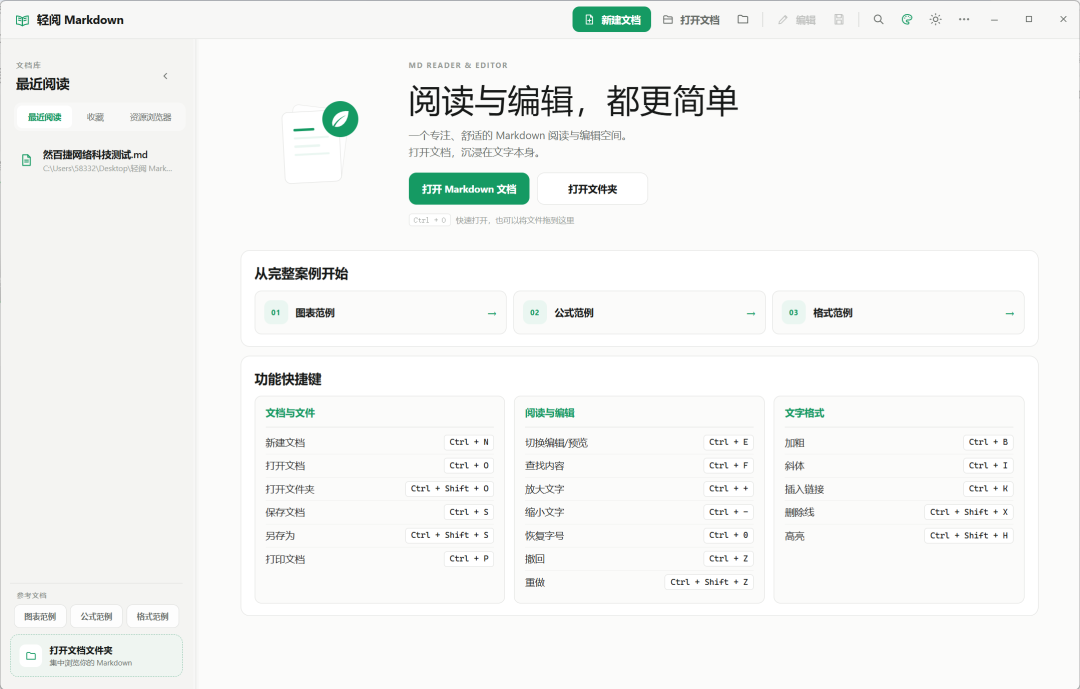The image size is (1080, 689).
Task: Click the 加粗 shortcut row
Action: click(899, 442)
